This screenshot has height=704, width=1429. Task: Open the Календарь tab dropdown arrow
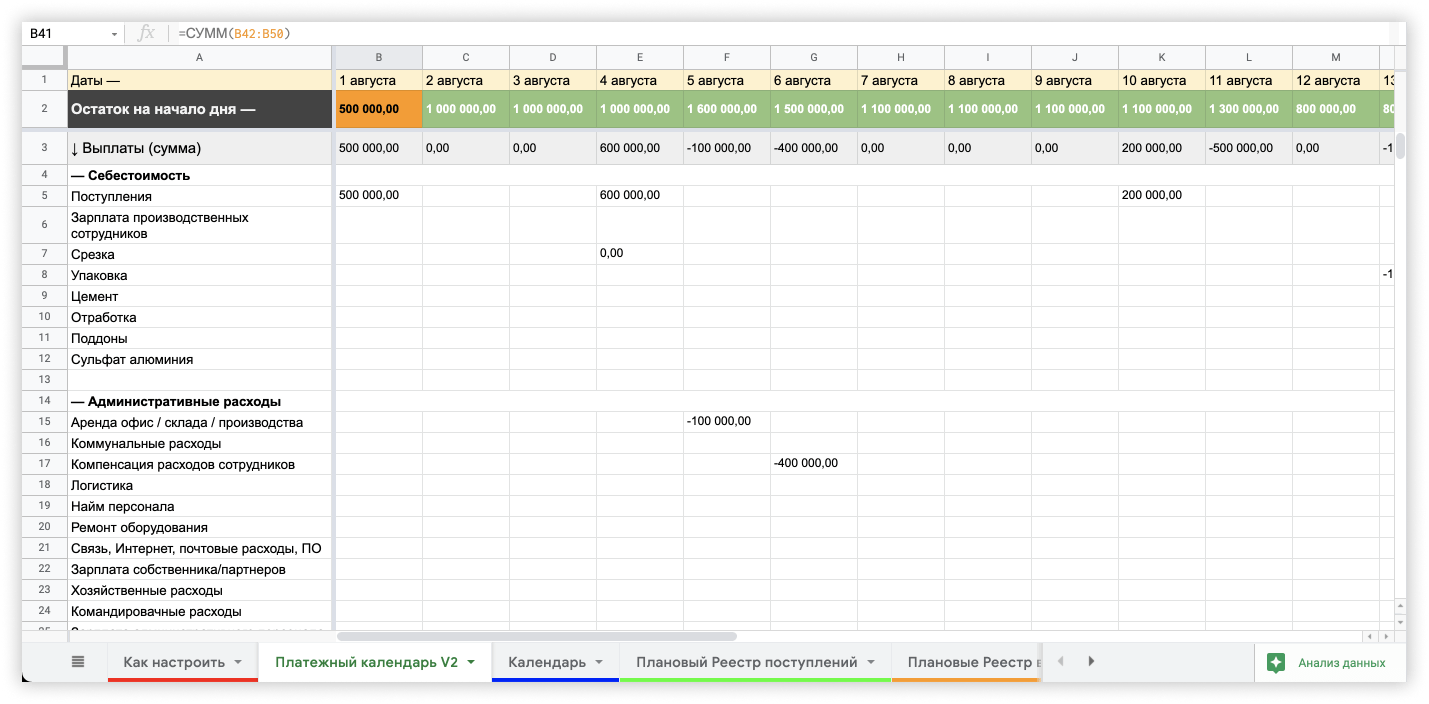599,662
